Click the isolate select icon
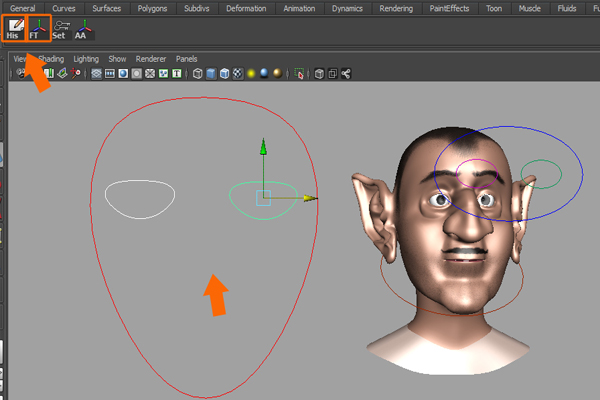The image size is (600, 400). click(299, 74)
